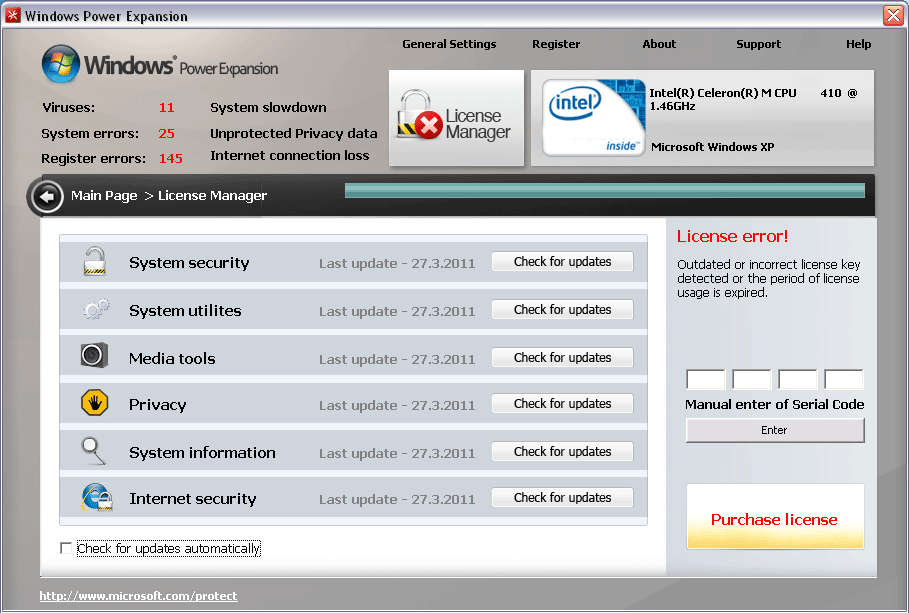
Task: Open the Register menu item
Action: [x=556, y=44]
